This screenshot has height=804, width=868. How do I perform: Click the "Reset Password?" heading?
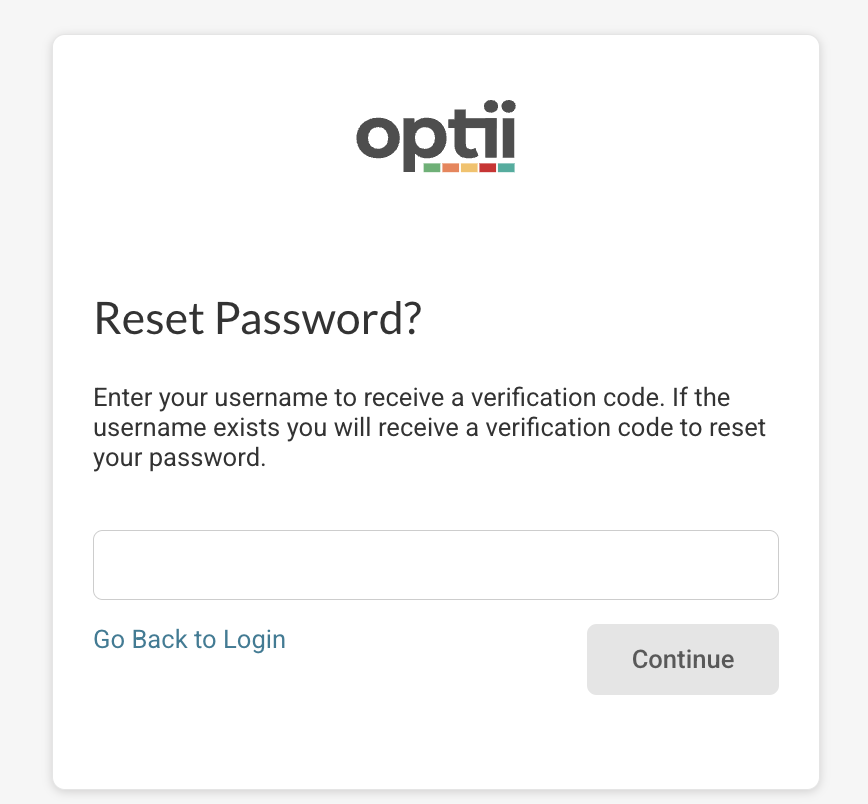(x=257, y=319)
